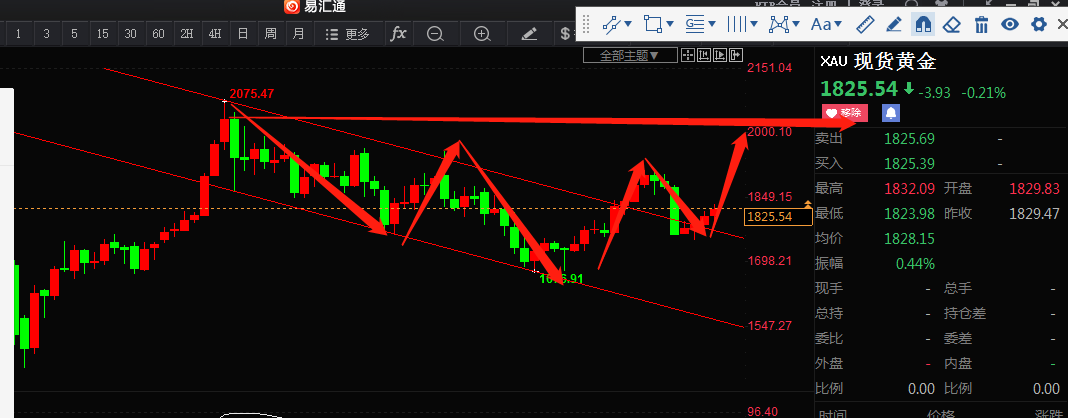Image resolution: width=1068 pixels, height=418 pixels.
Task: Click the price alert bell icon
Action: pos(889,113)
